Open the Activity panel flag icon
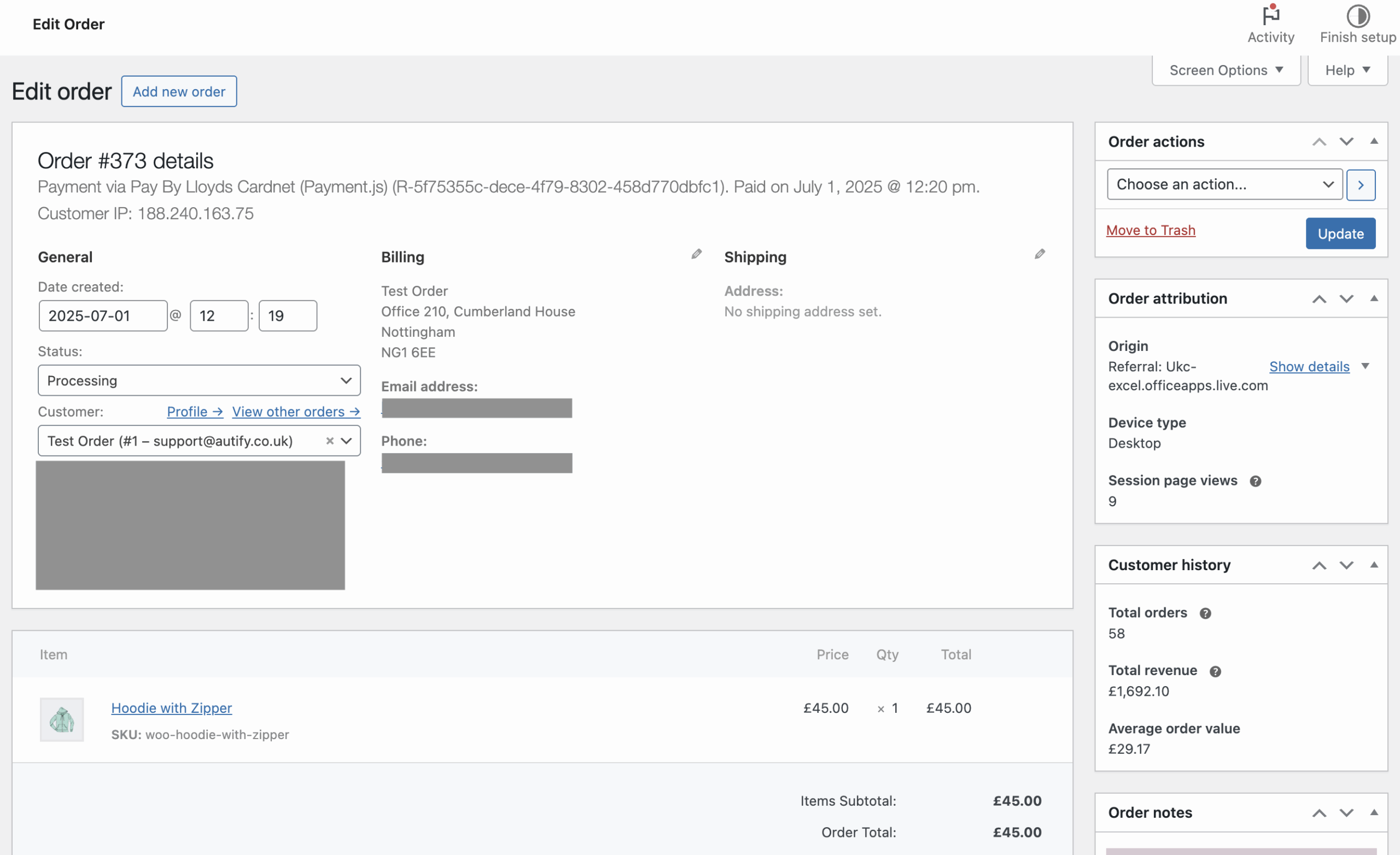The image size is (1400, 855). (x=1271, y=16)
